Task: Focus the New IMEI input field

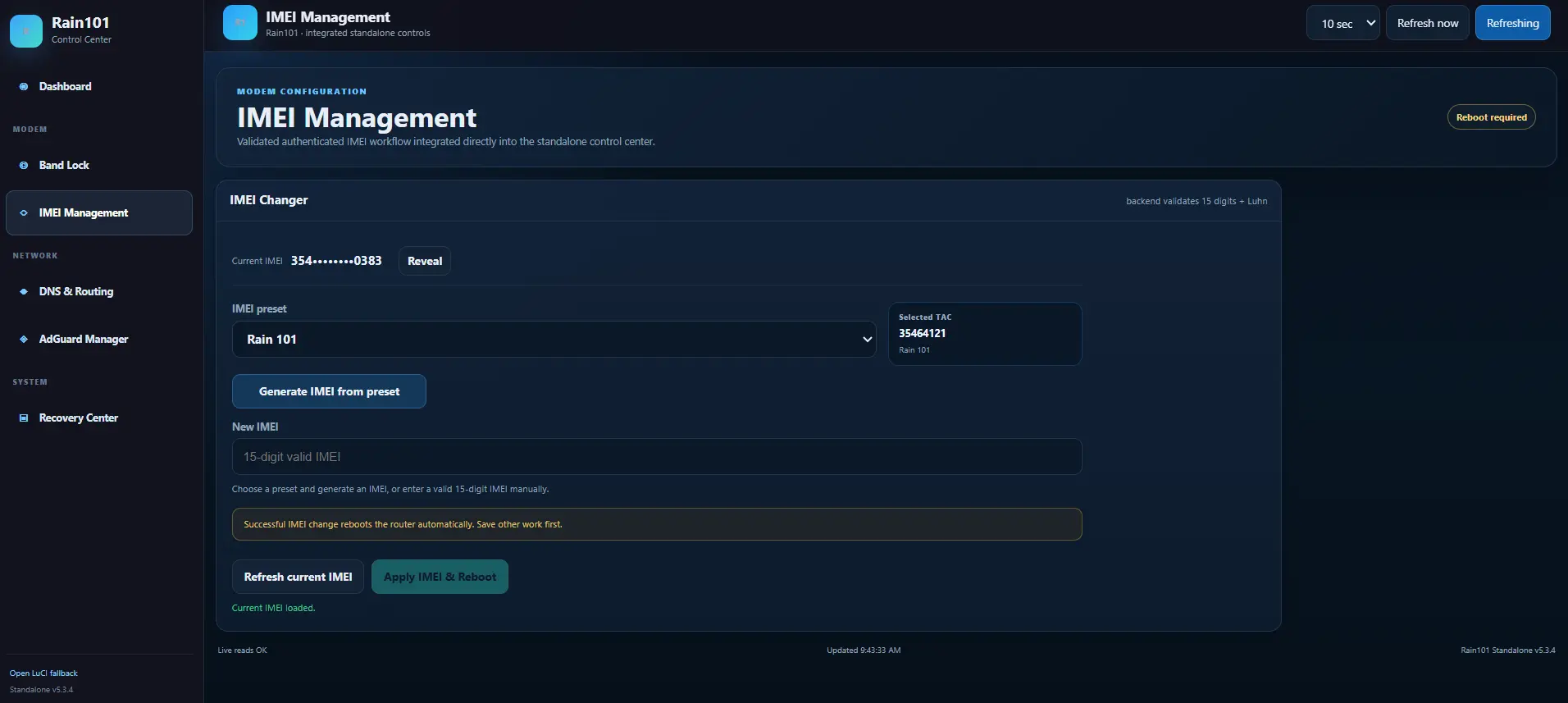Action: click(657, 456)
